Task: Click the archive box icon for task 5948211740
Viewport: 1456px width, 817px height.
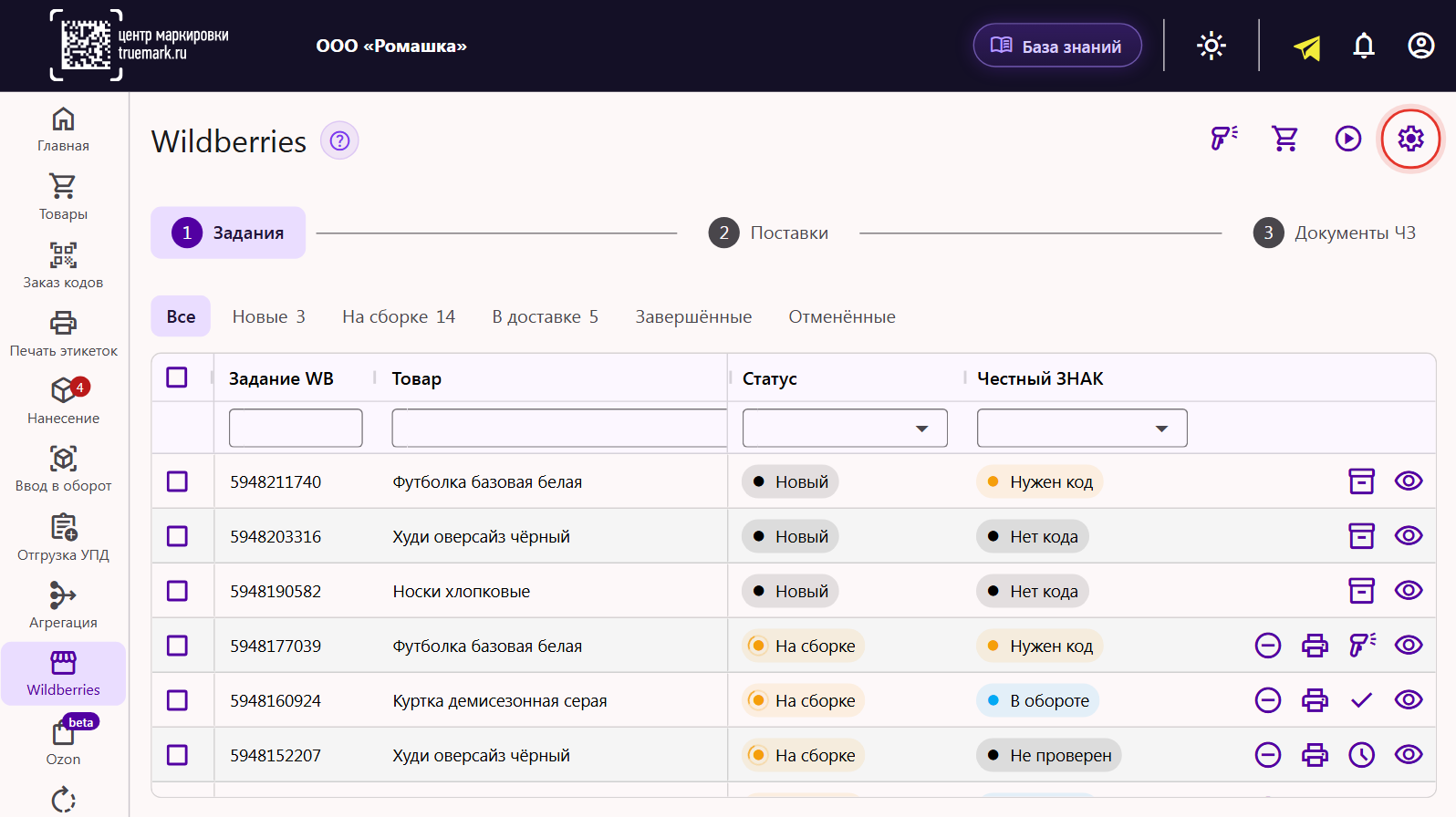Action: pos(1361,481)
